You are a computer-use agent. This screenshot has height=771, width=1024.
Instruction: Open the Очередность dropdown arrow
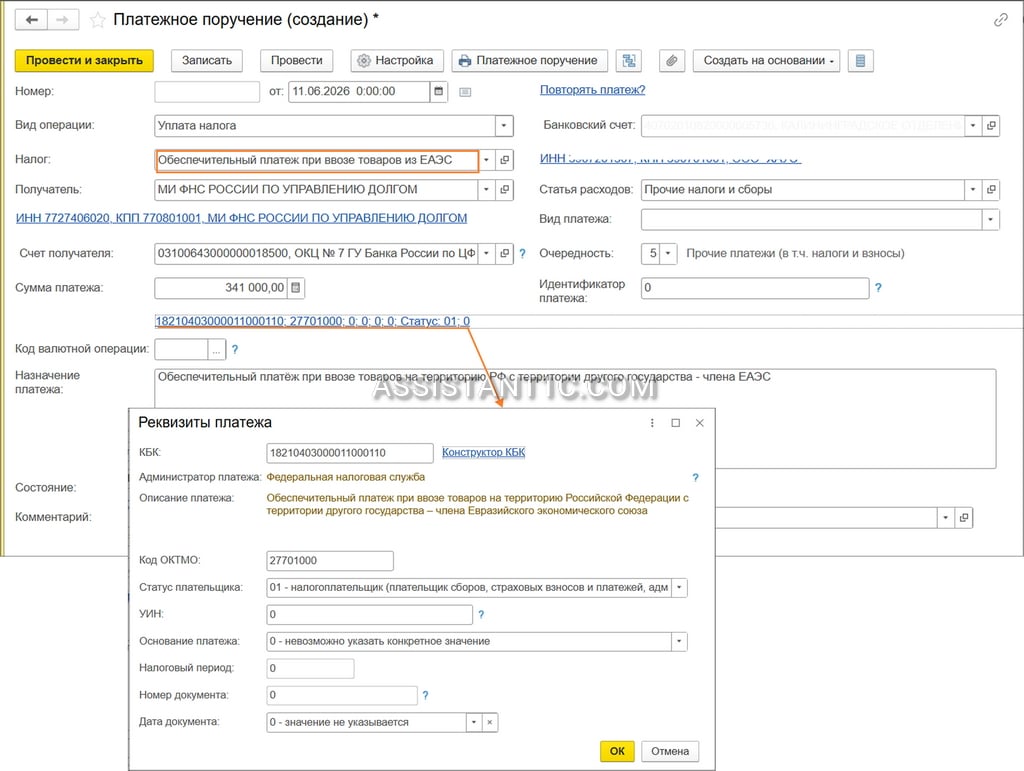[x=667, y=253]
